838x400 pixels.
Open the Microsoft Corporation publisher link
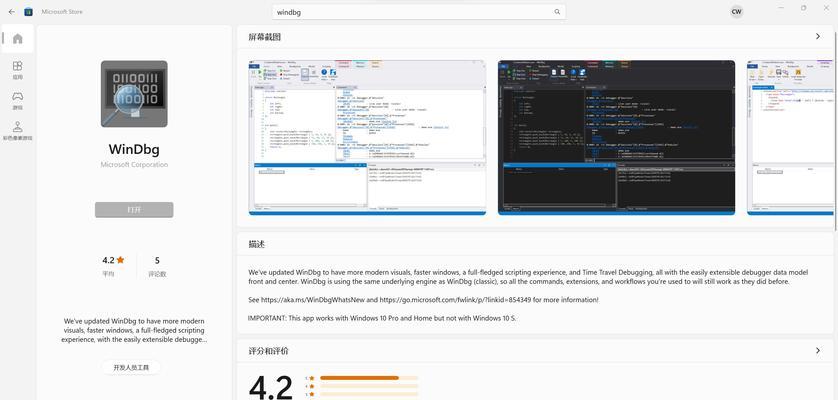coord(134,165)
